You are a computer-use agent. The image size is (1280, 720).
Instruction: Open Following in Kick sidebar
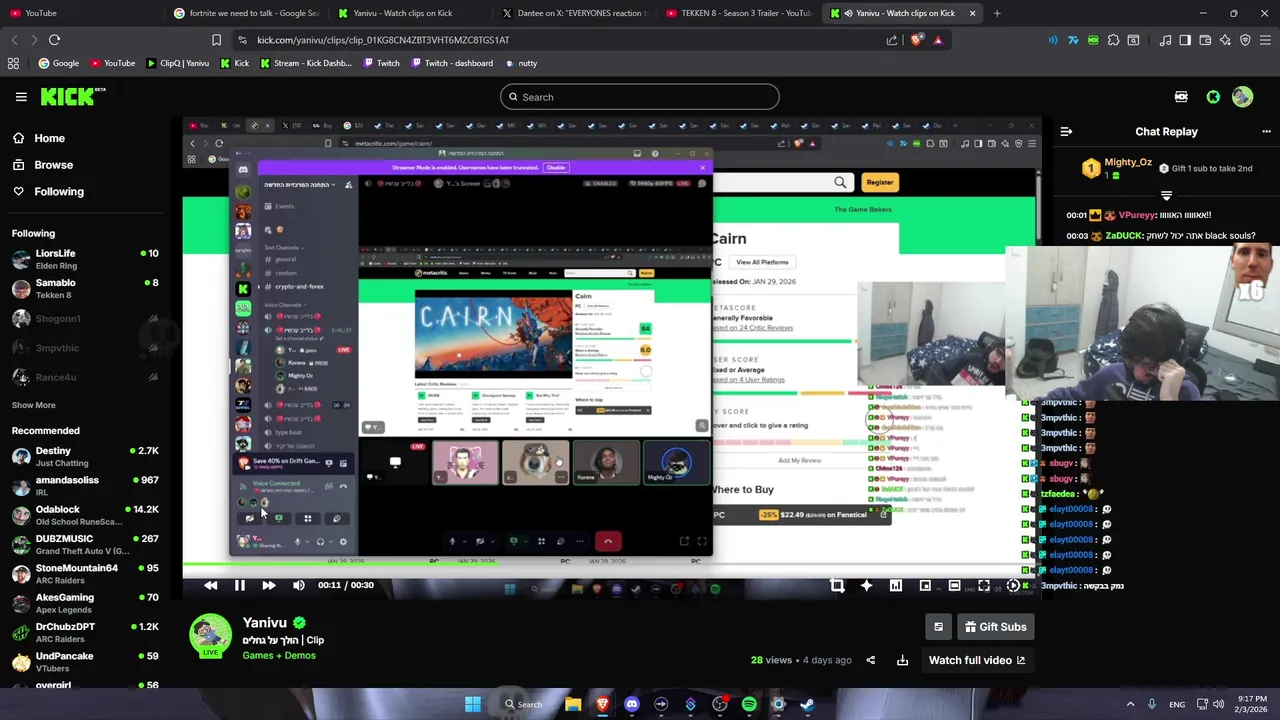pos(59,191)
